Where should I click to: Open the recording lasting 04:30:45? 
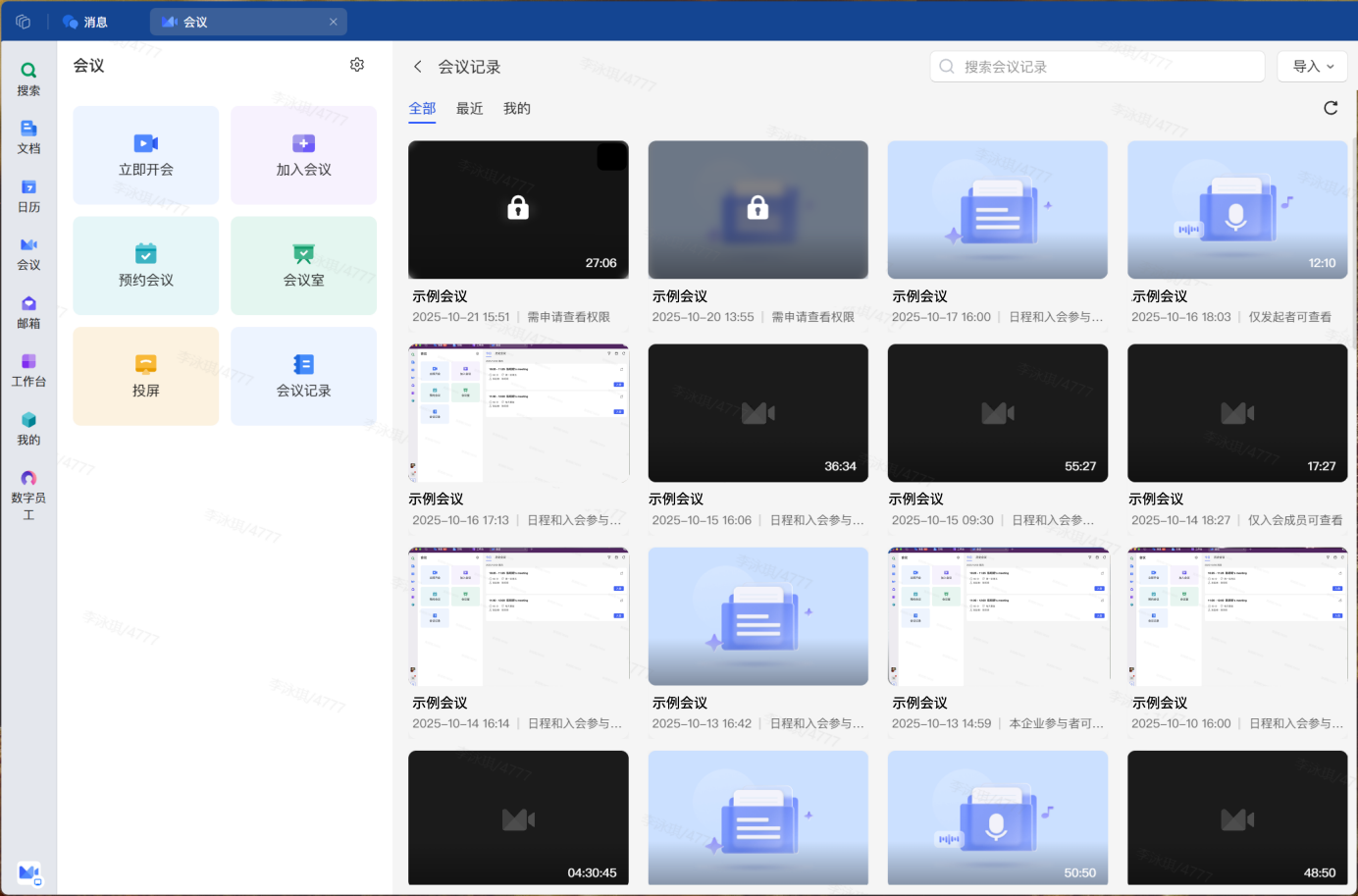[518, 818]
